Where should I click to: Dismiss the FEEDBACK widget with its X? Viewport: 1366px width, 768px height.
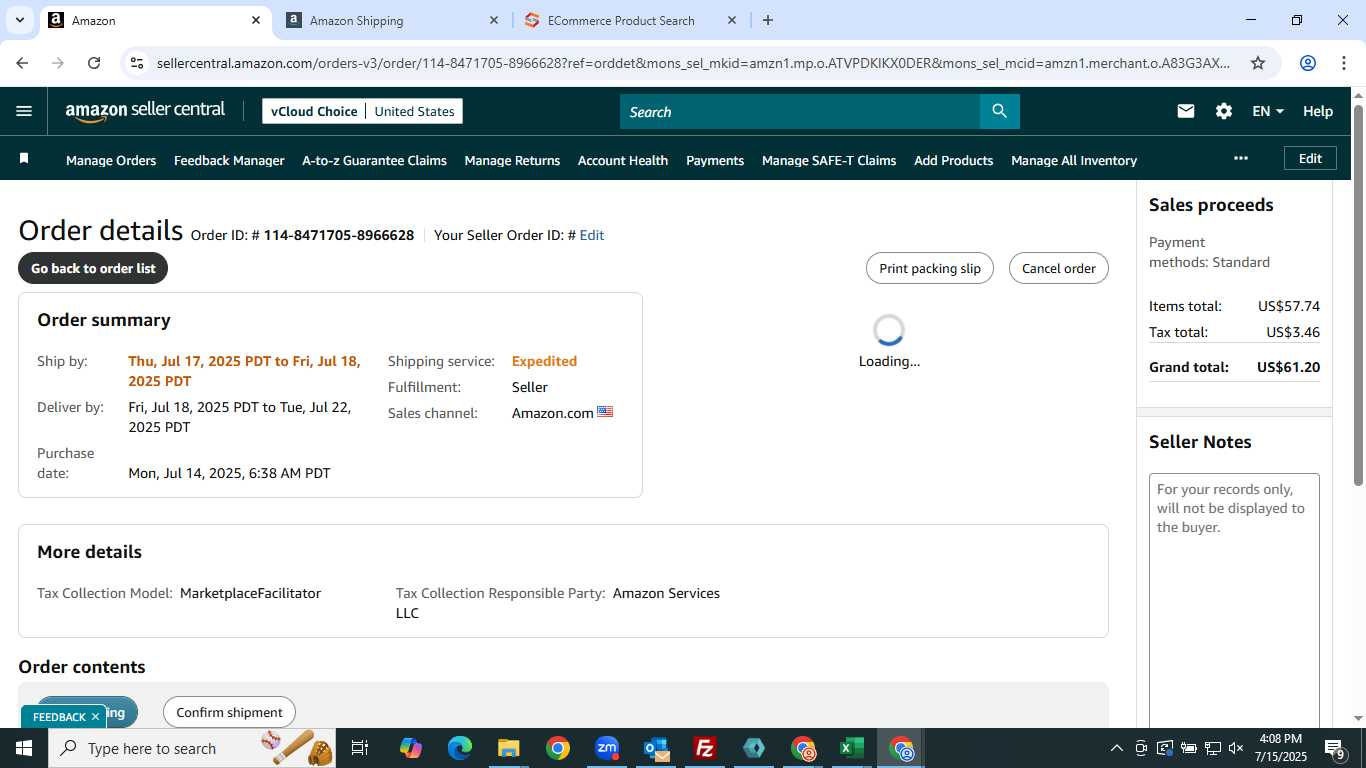(x=95, y=717)
